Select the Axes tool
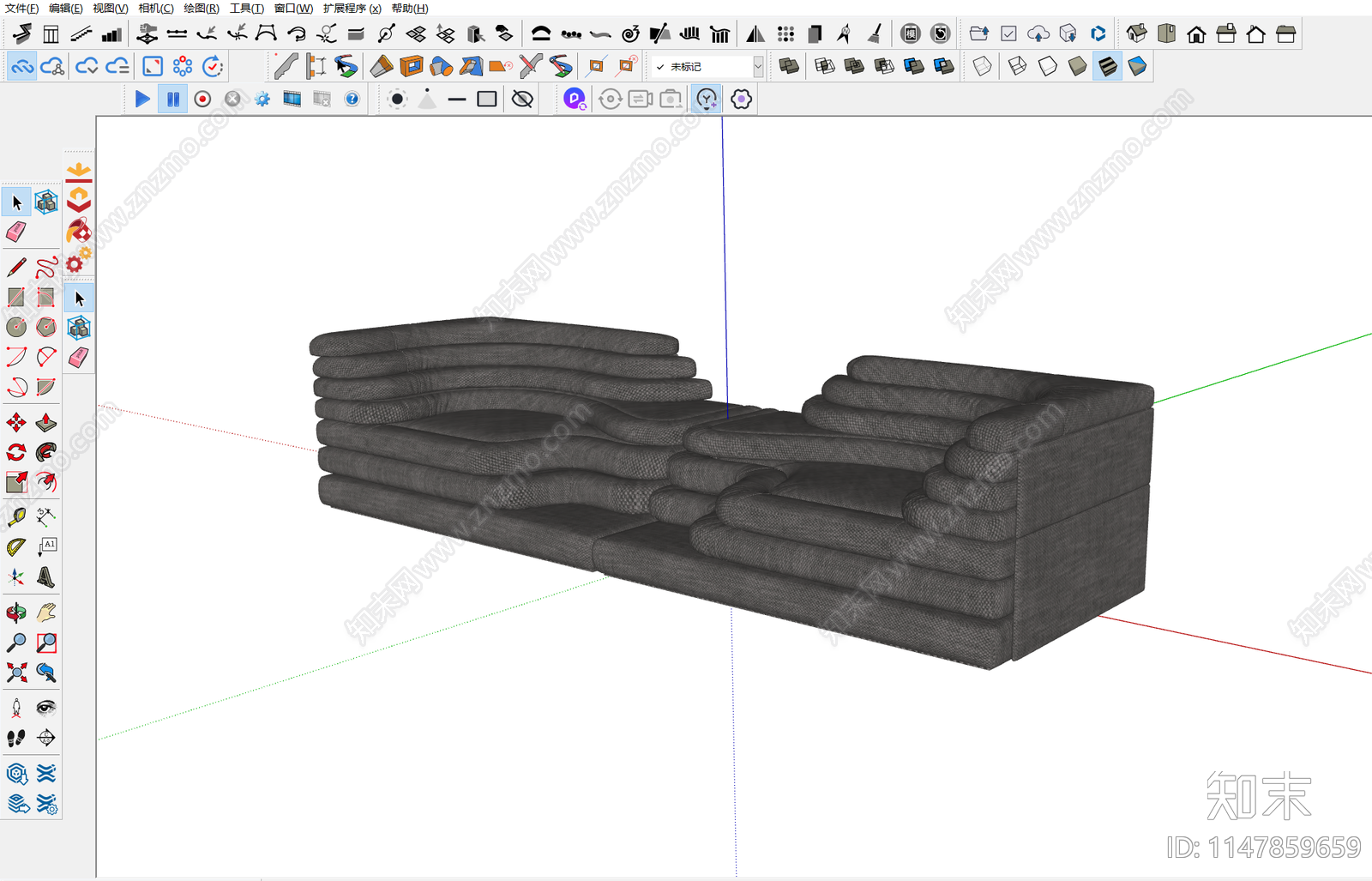The height and width of the screenshot is (881, 1372). pyautogui.click(x=16, y=576)
